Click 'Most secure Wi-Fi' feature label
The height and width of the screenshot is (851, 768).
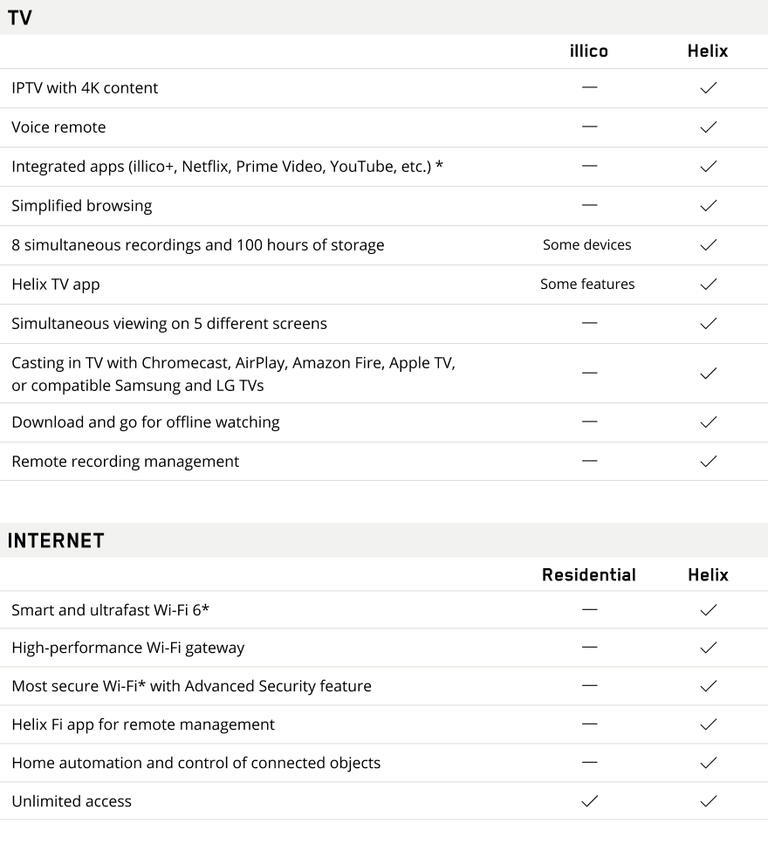191,686
